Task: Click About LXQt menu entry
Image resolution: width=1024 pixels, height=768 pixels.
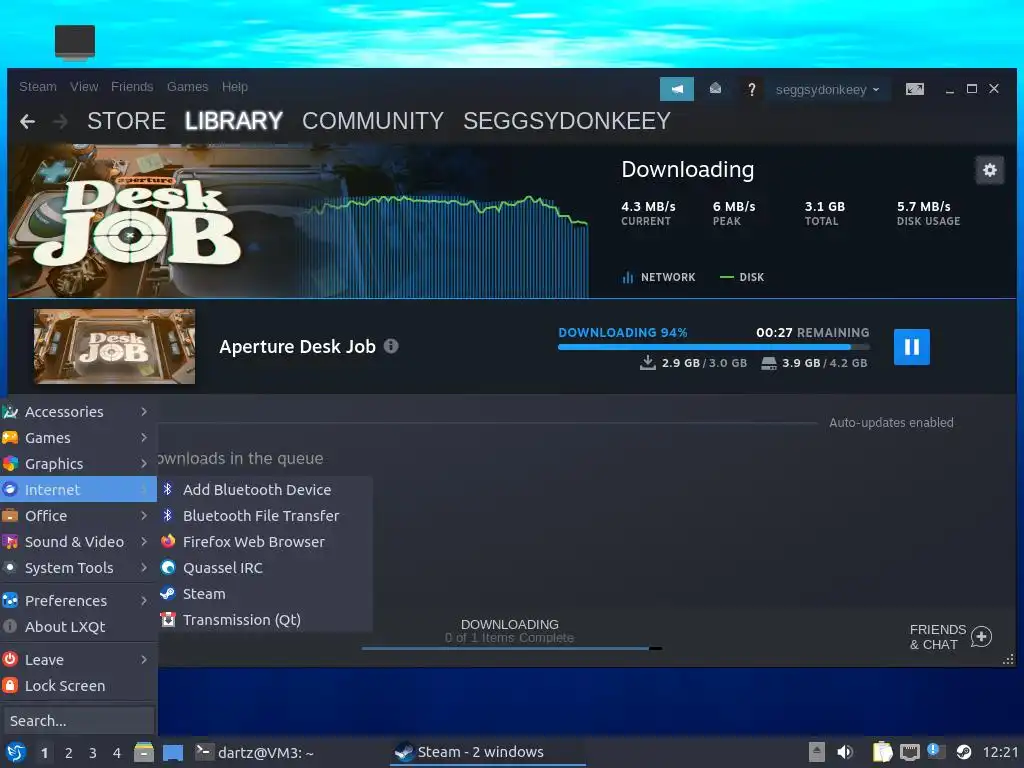Action: (78, 627)
